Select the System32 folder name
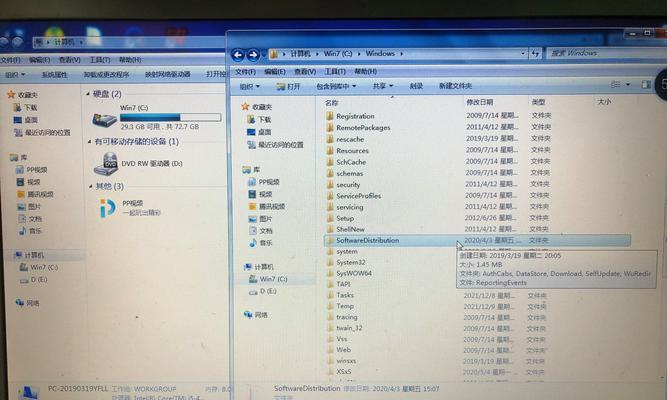The image size is (667, 400). pyautogui.click(x=351, y=263)
